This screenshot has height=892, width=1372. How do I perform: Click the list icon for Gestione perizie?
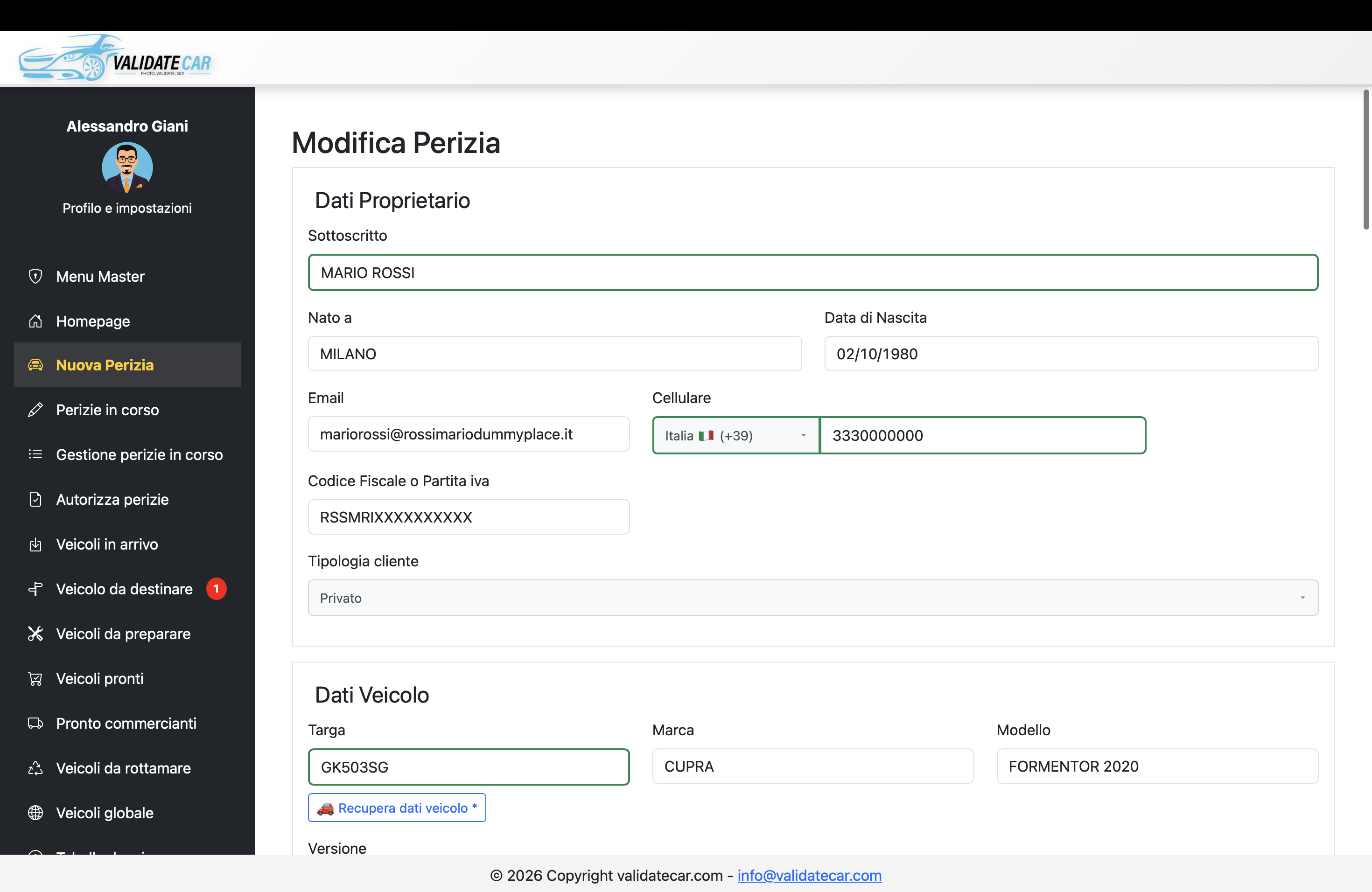(x=35, y=455)
